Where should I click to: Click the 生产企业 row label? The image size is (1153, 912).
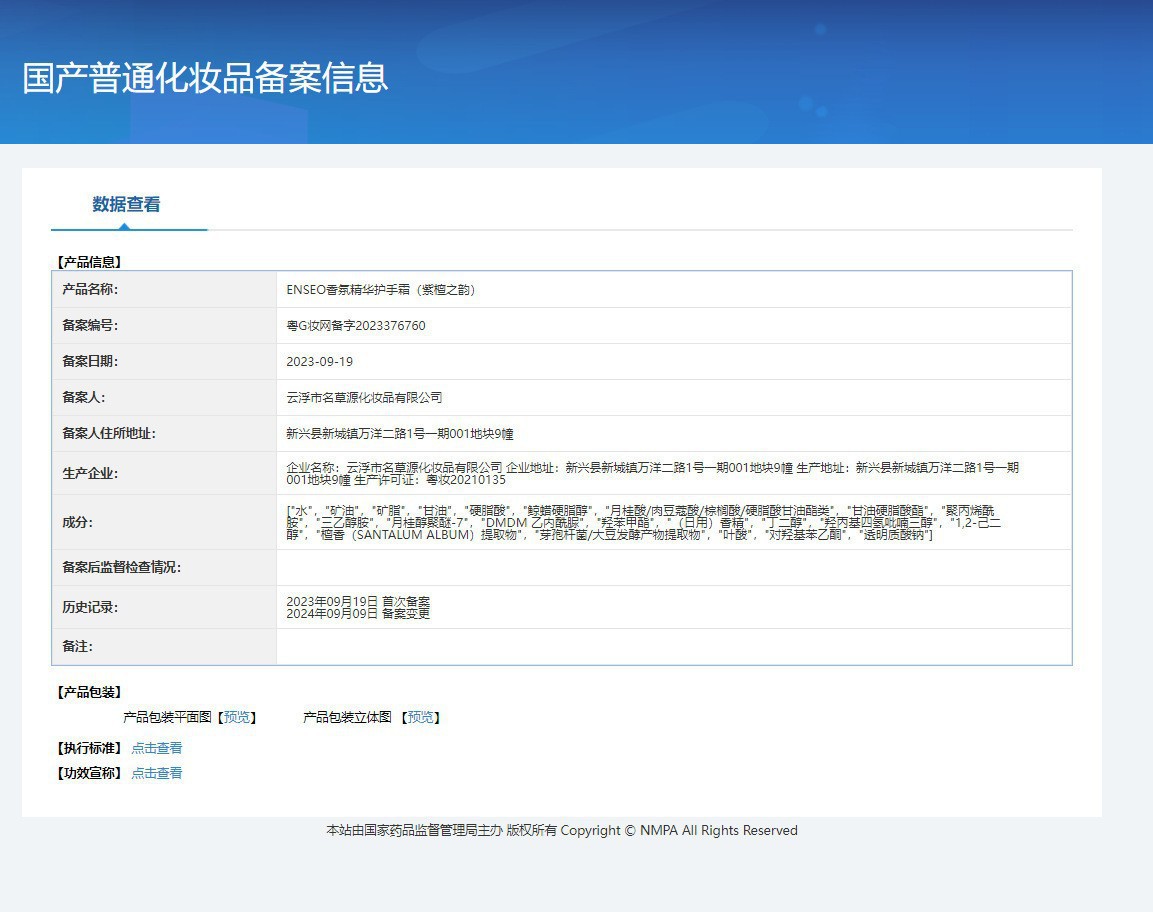click(90, 473)
